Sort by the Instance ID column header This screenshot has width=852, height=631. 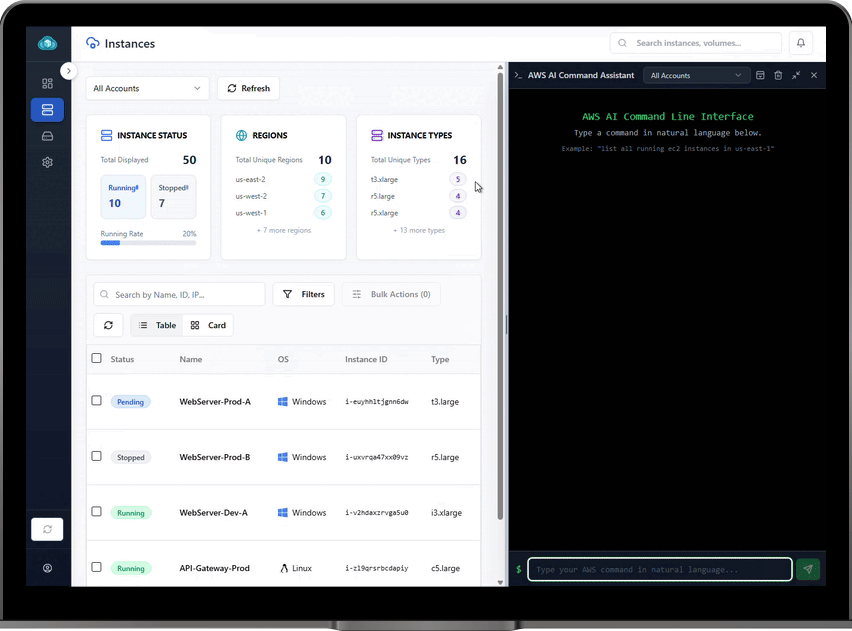tap(366, 359)
